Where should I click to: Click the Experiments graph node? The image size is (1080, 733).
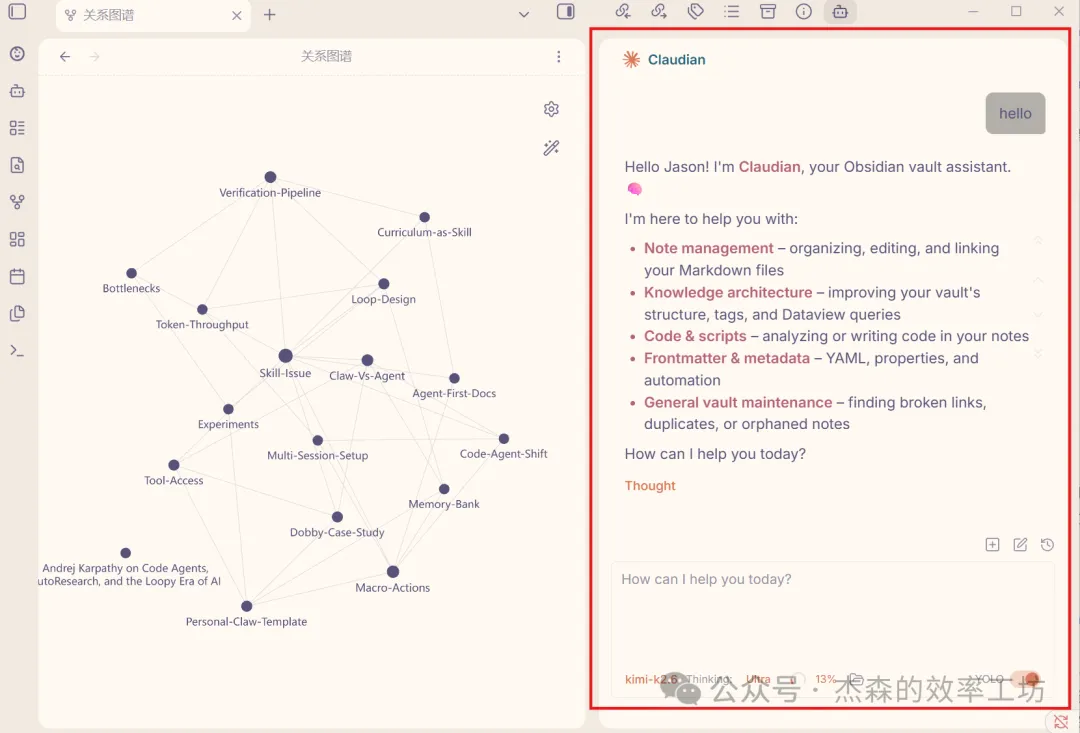click(228, 409)
